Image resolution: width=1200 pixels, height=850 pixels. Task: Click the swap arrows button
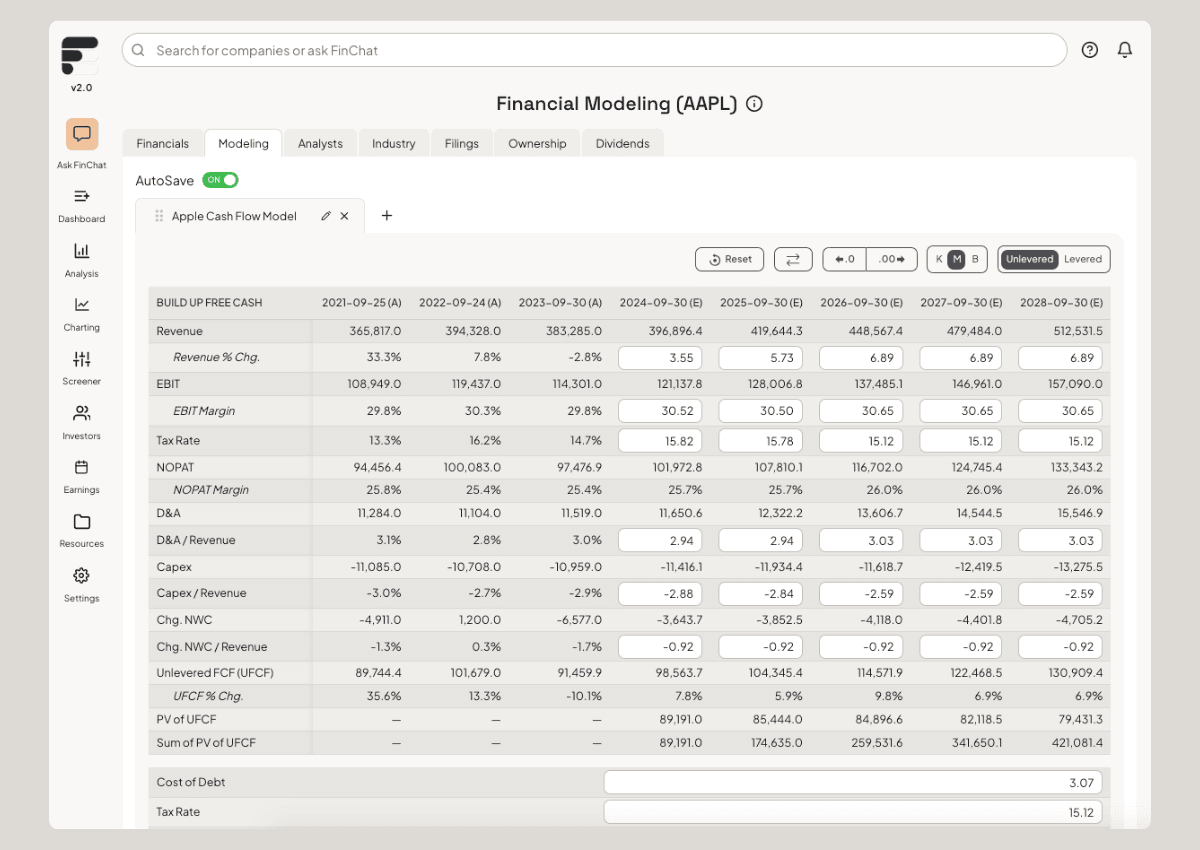click(793, 259)
